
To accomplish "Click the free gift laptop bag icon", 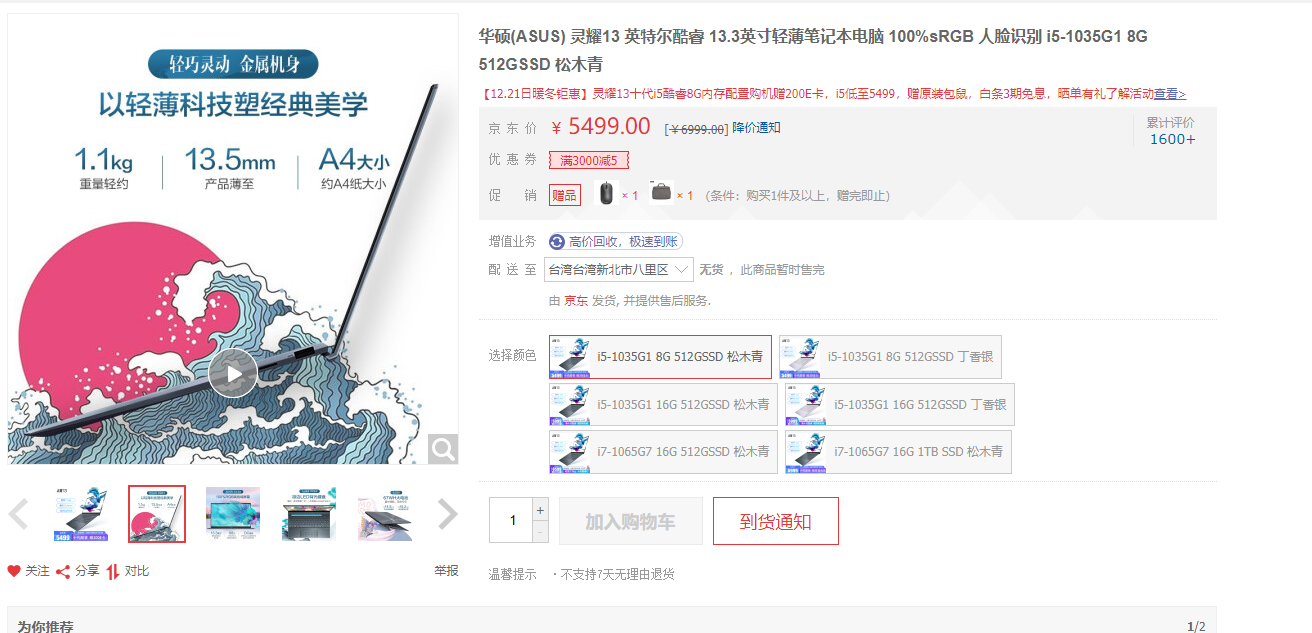I will (661, 192).
